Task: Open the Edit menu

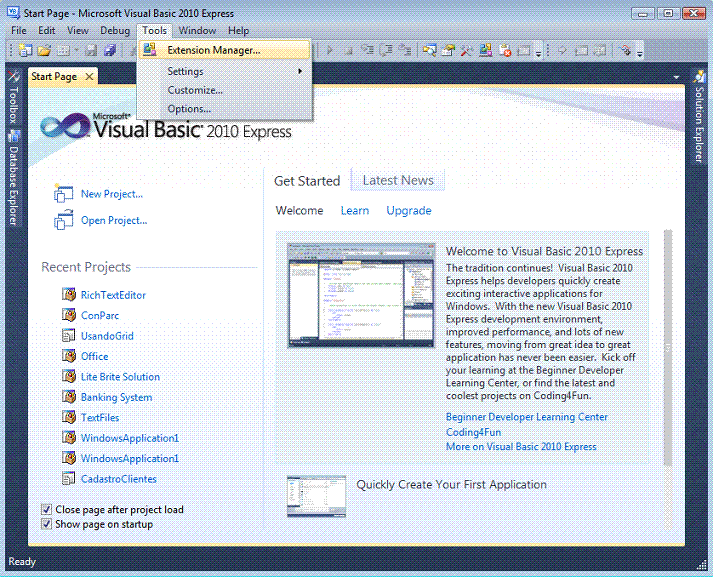Action: 46,30
